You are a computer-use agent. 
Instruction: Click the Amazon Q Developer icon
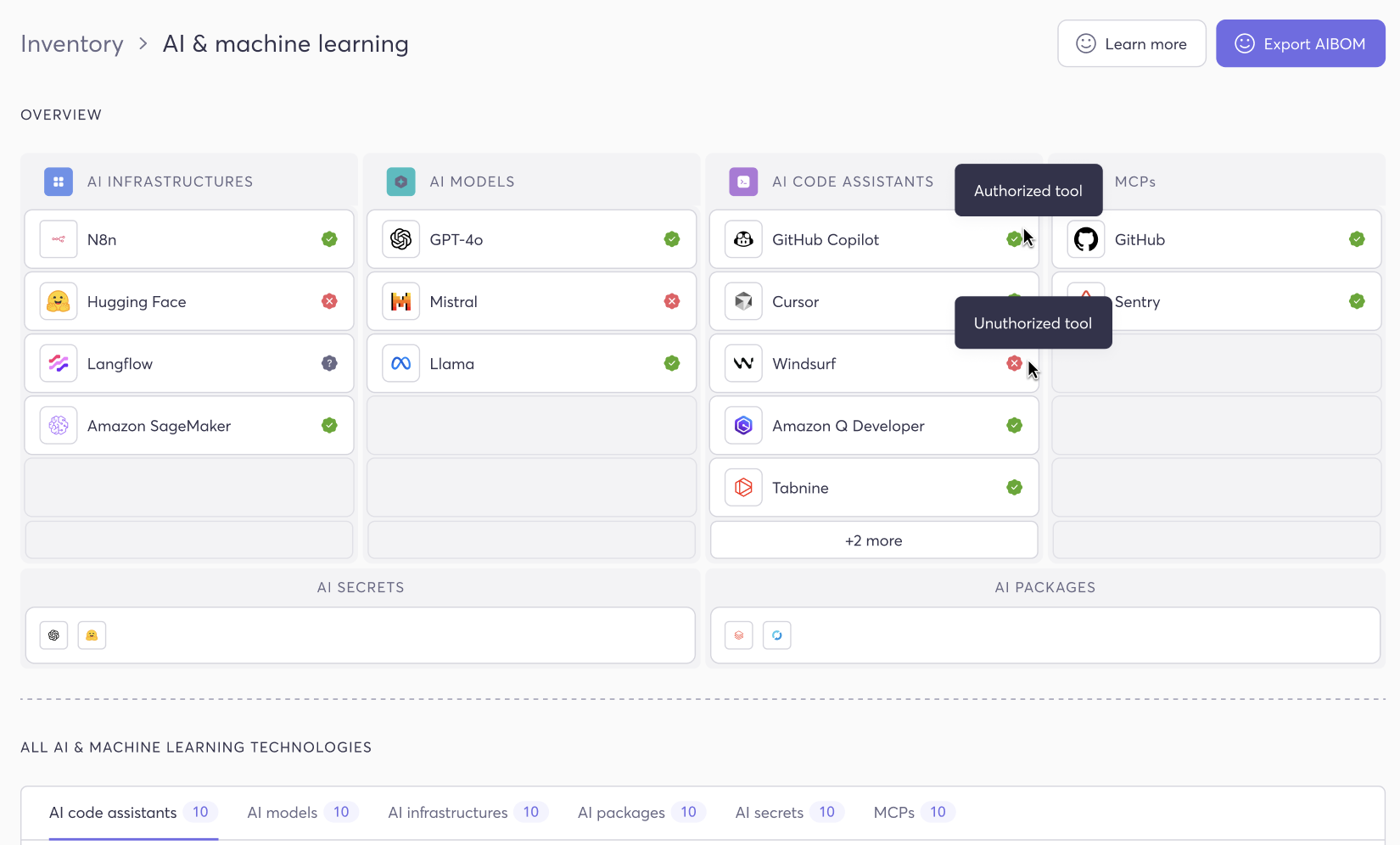click(743, 426)
